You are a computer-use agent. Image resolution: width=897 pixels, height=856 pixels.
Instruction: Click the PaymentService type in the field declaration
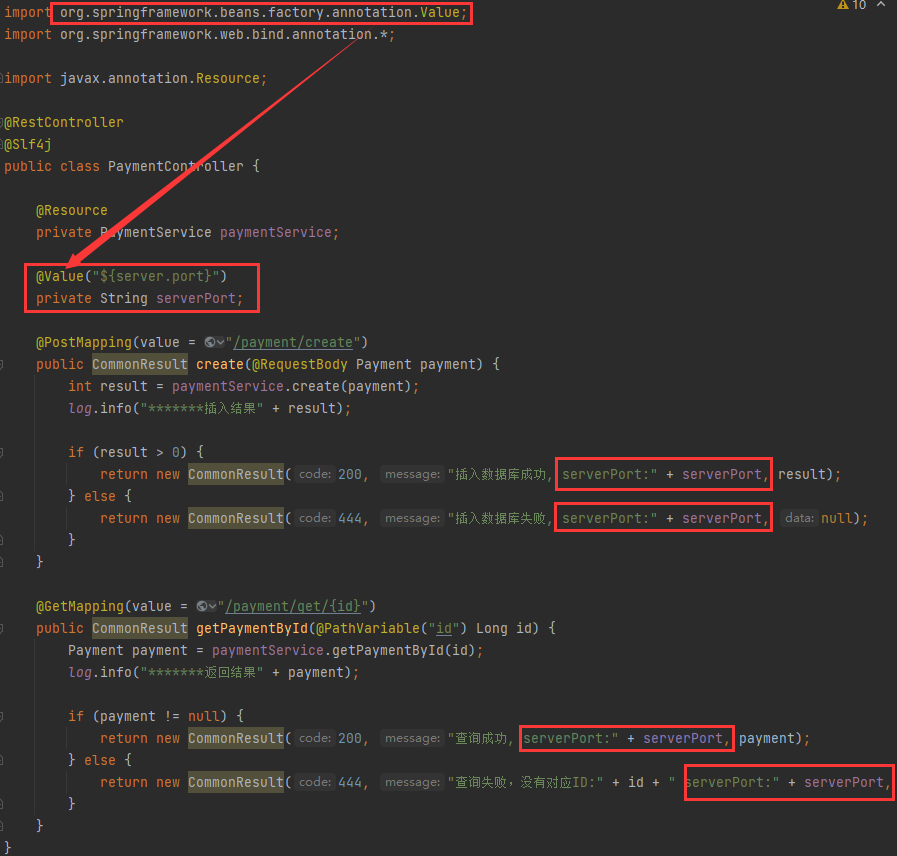[156, 232]
